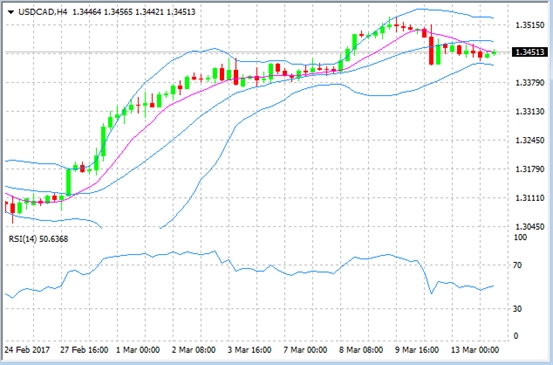Click the 1 Mar 00:00 time label
This screenshot has height=365, width=553.
click(x=138, y=350)
